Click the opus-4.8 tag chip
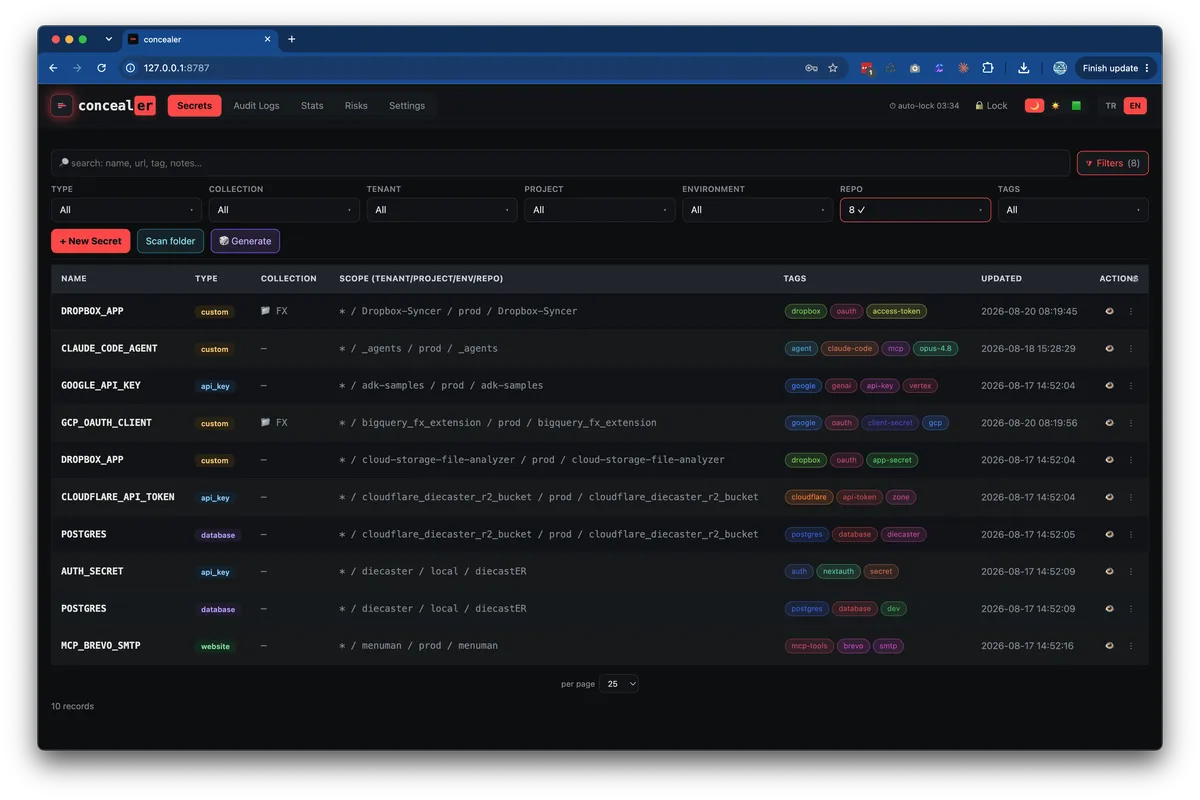Image resolution: width=1200 pixels, height=800 pixels. click(x=936, y=348)
